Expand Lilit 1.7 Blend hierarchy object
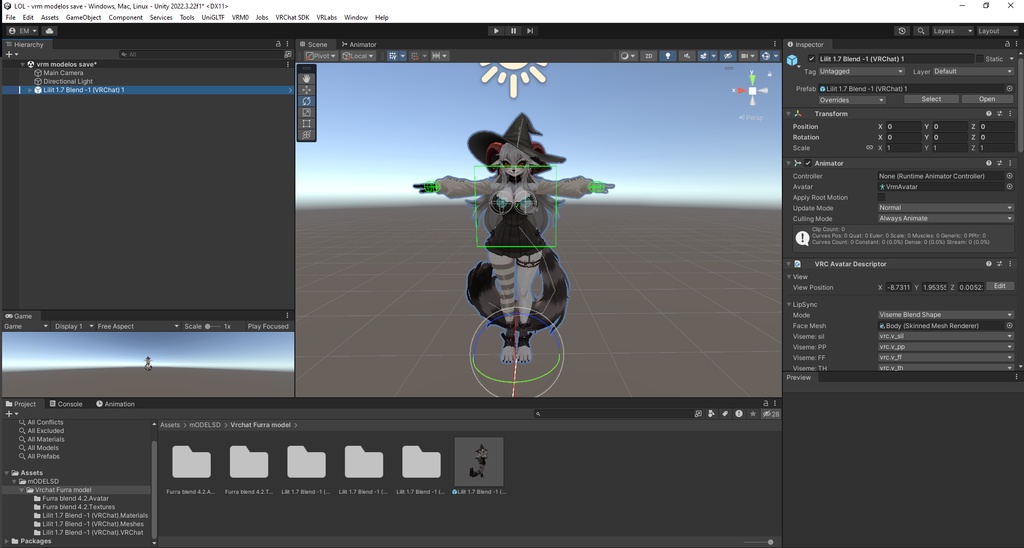Image resolution: width=1024 pixels, height=548 pixels. click(29, 90)
